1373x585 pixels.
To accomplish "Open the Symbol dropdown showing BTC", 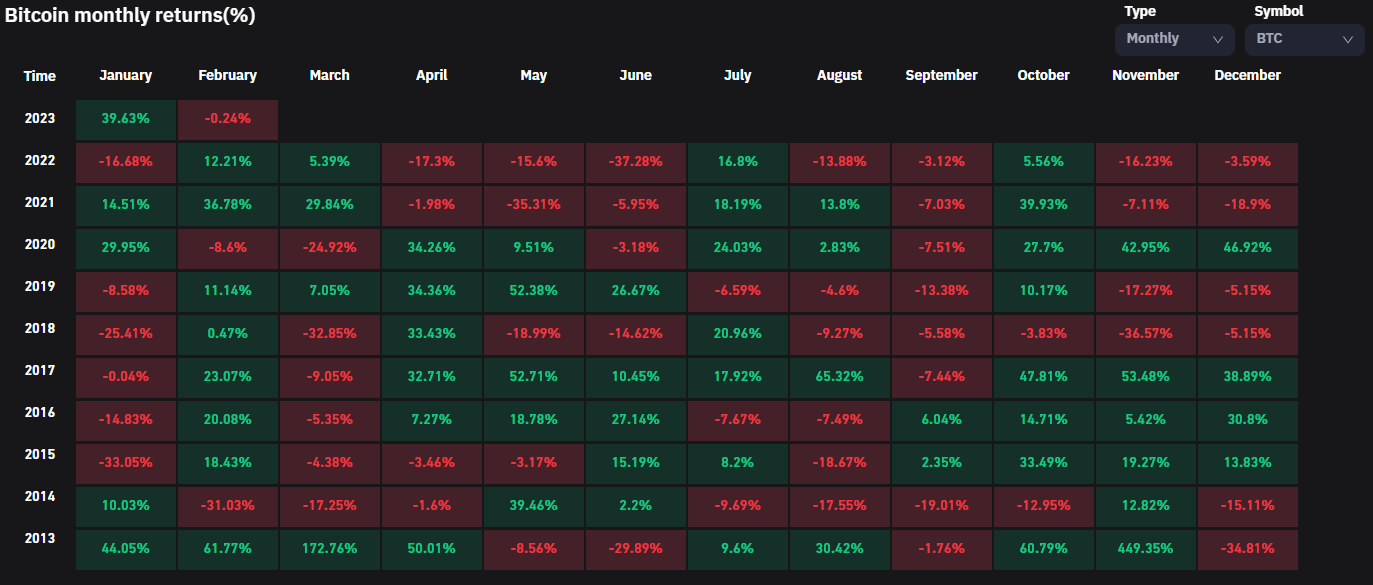I will (1302, 39).
